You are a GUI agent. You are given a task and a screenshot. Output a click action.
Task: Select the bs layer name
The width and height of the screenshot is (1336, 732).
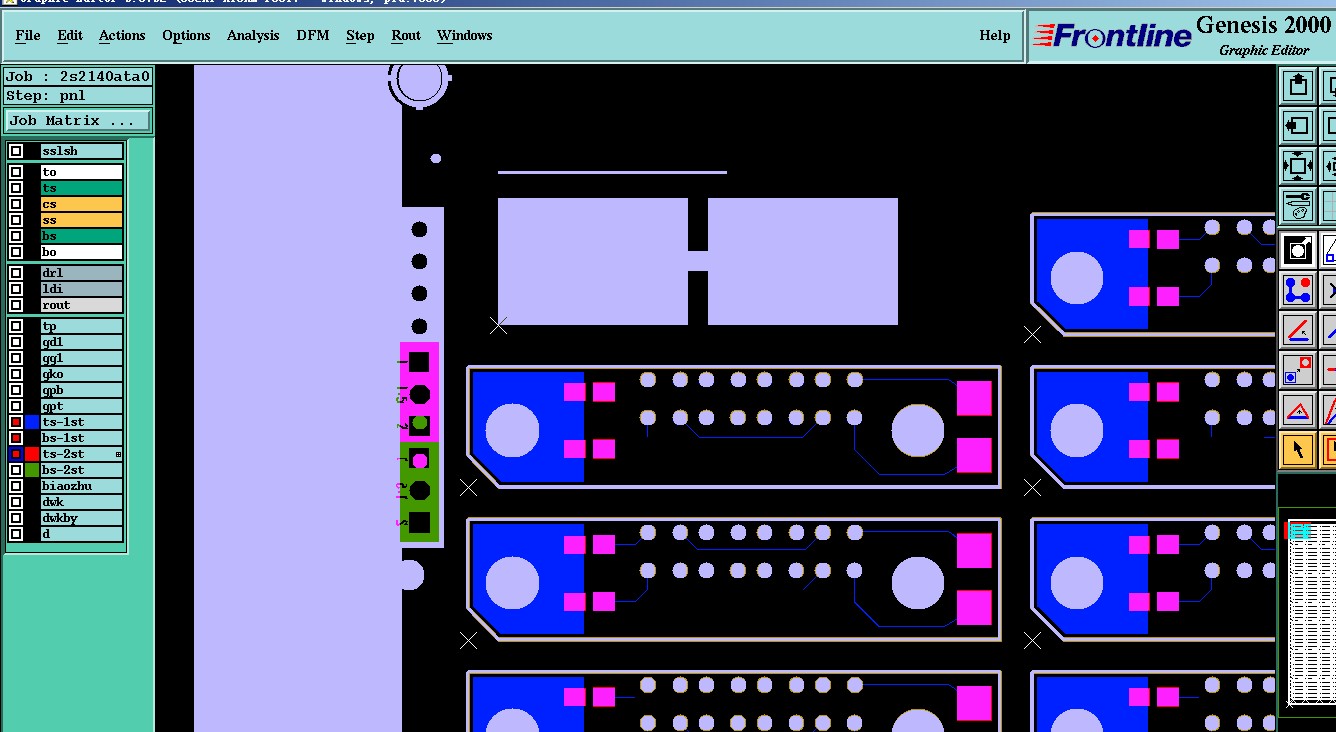pos(81,236)
